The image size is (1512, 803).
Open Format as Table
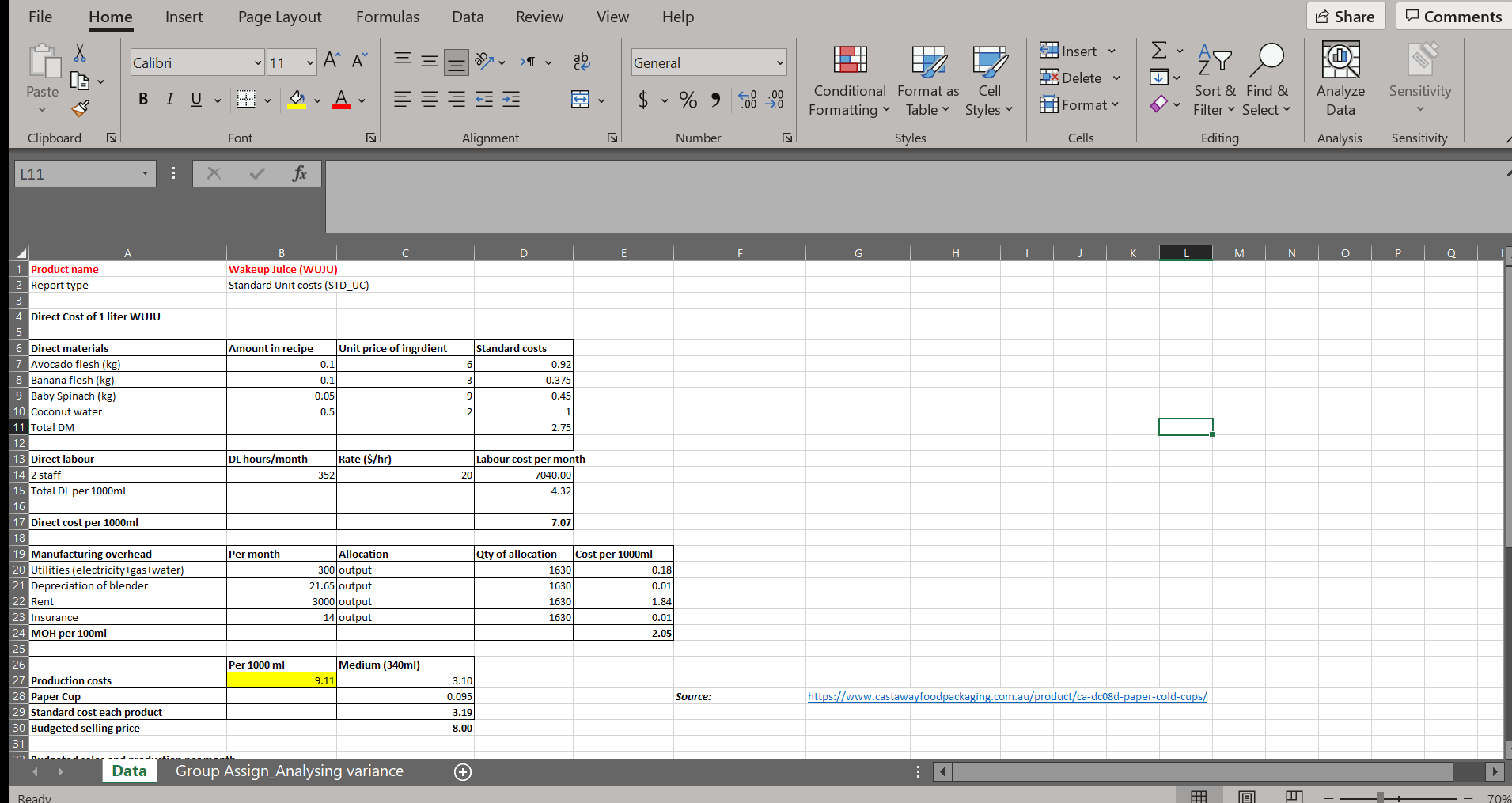pyautogui.click(x=928, y=81)
